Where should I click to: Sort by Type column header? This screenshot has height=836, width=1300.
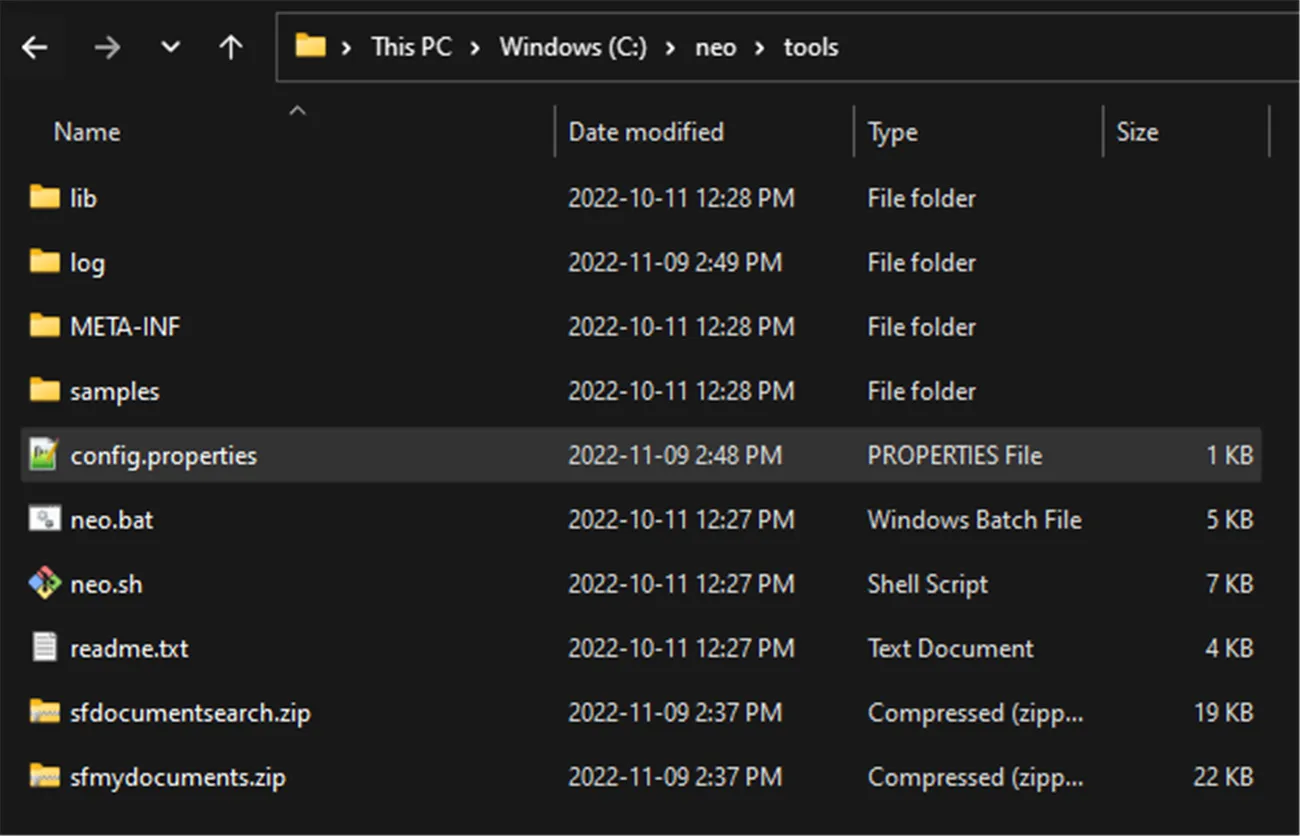click(893, 132)
